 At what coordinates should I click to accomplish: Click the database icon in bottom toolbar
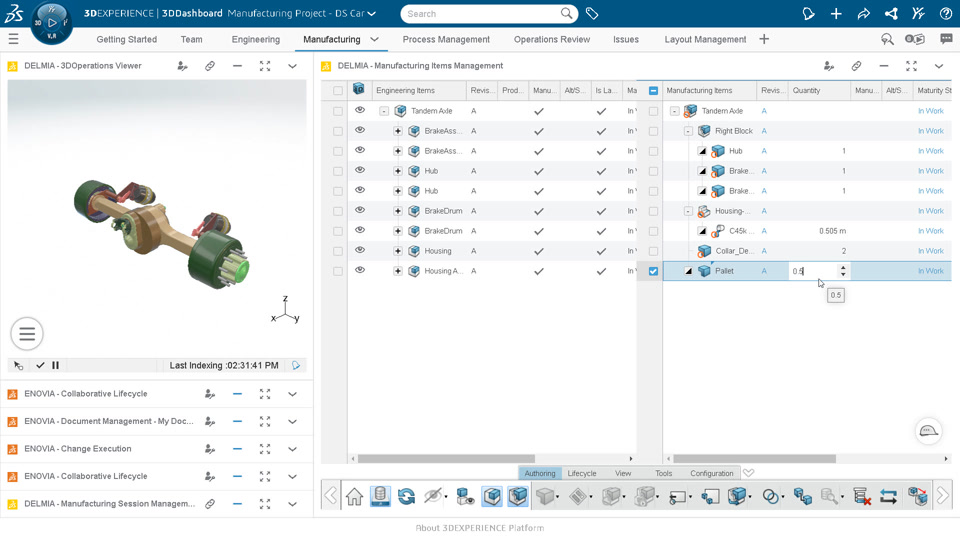point(380,496)
